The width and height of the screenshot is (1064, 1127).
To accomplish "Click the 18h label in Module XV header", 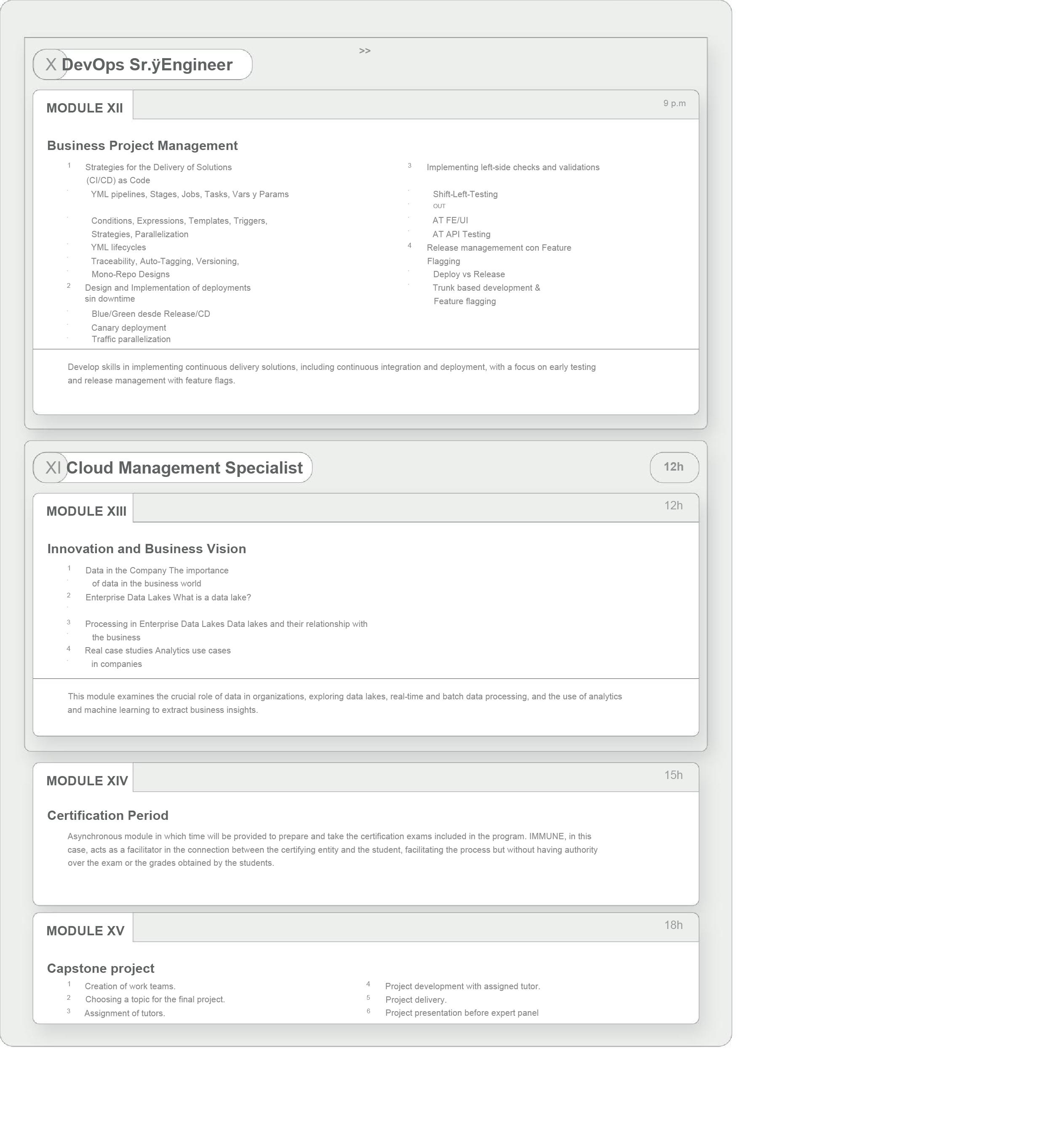I will point(673,925).
